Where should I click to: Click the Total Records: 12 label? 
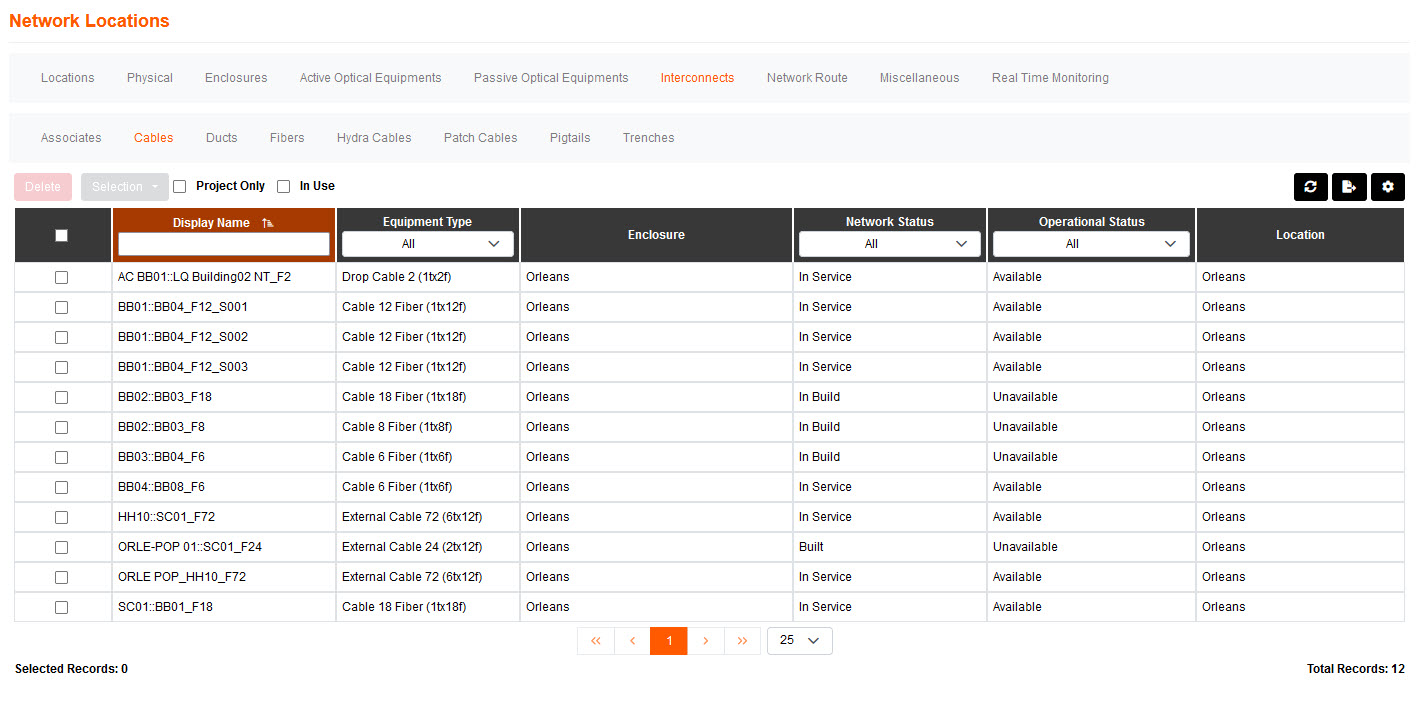(1355, 669)
